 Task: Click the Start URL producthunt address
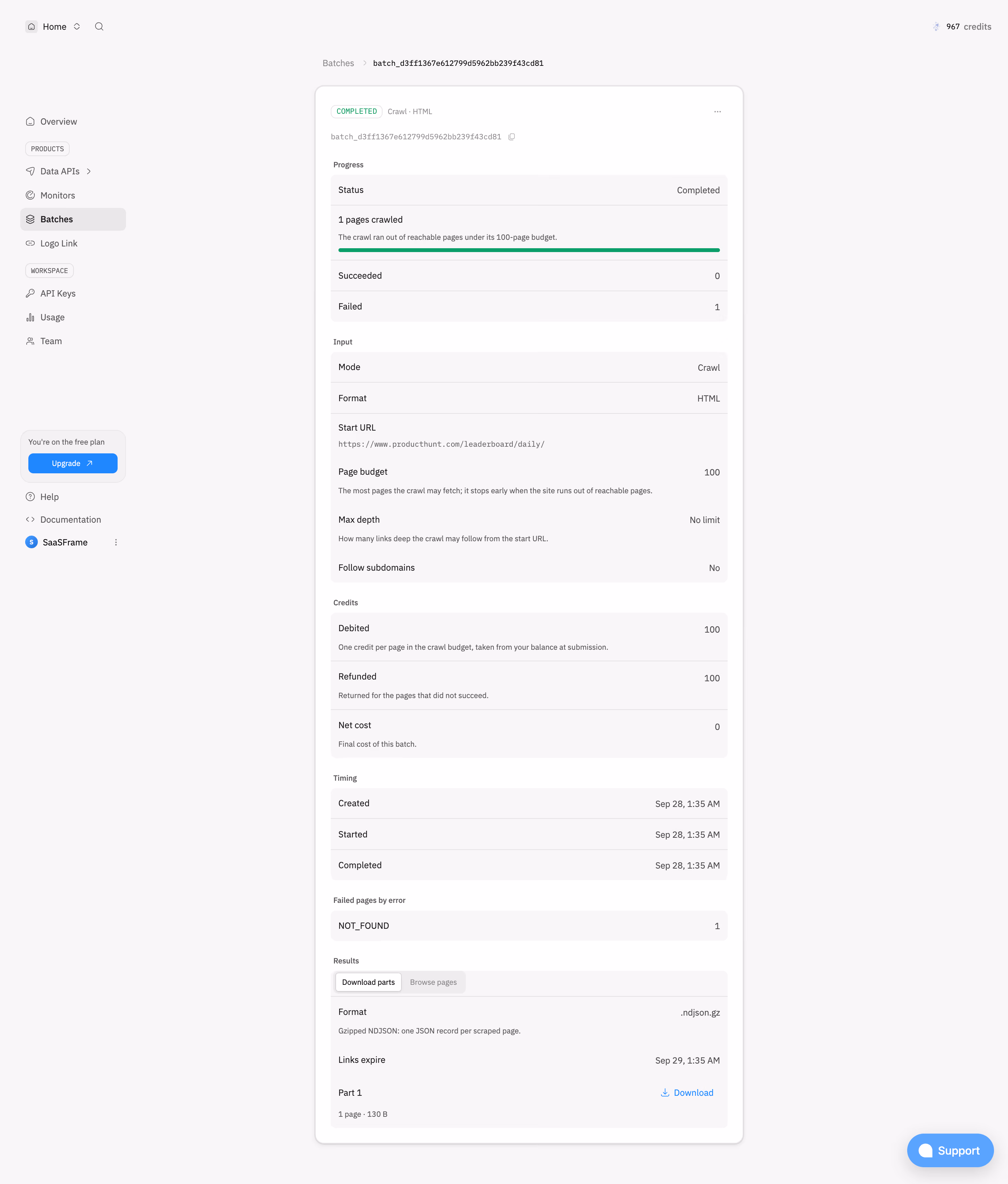click(x=441, y=445)
